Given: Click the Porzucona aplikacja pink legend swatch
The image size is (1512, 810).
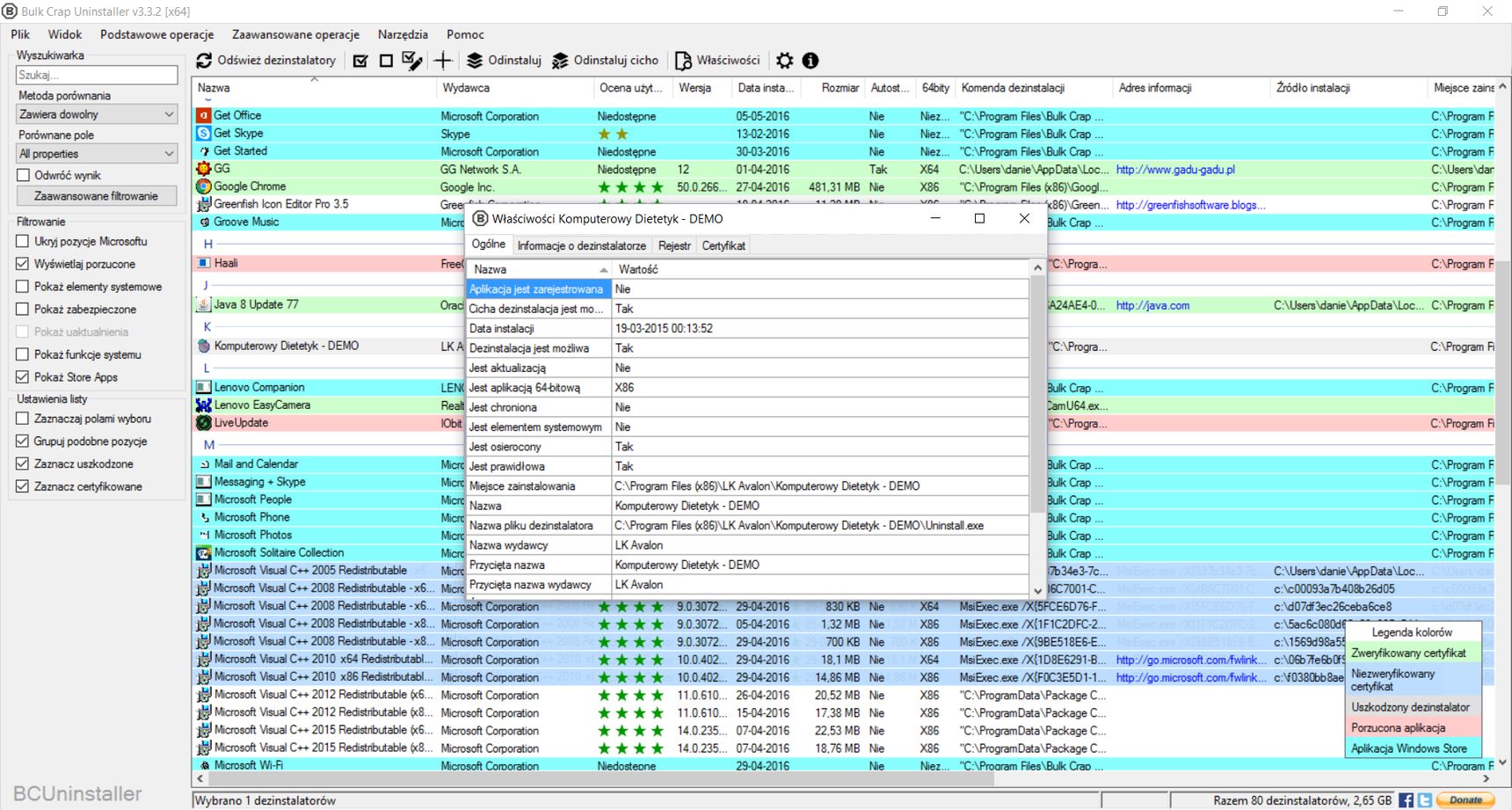Looking at the screenshot, I should tap(1414, 728).
